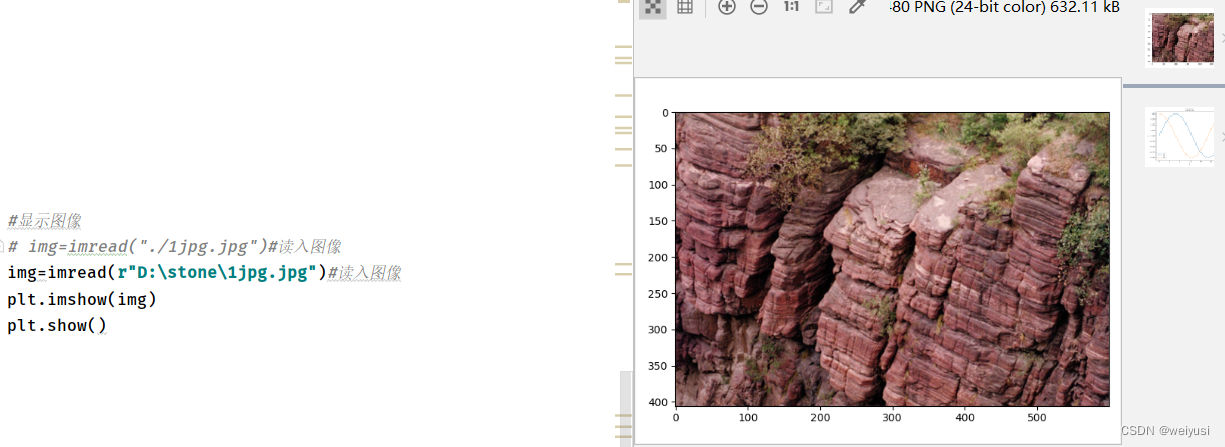Zoom in with the plus magnifier

(727, 8)
